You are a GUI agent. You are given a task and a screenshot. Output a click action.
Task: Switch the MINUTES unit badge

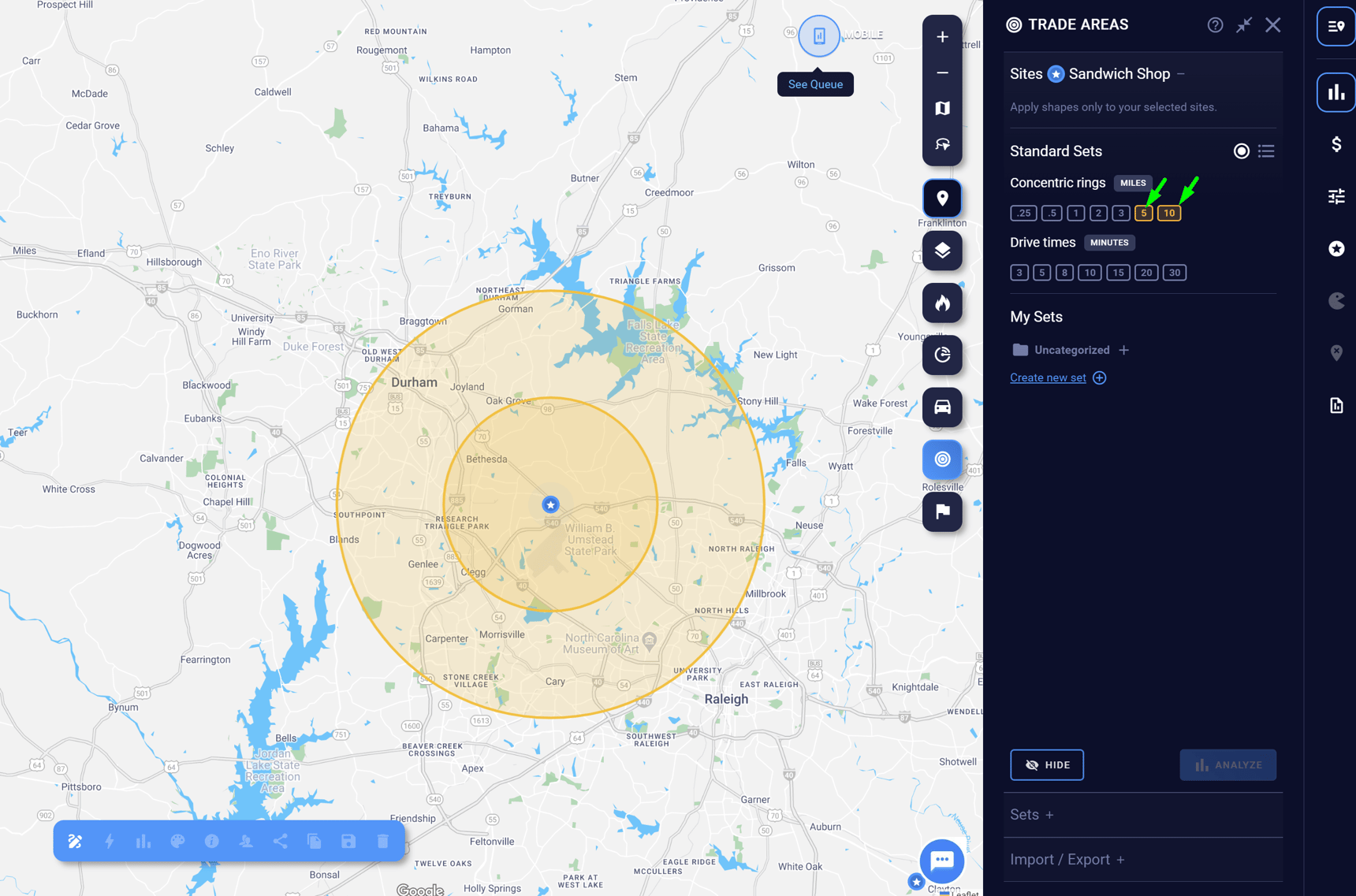pyautogui.click(x=1109, y=243)
